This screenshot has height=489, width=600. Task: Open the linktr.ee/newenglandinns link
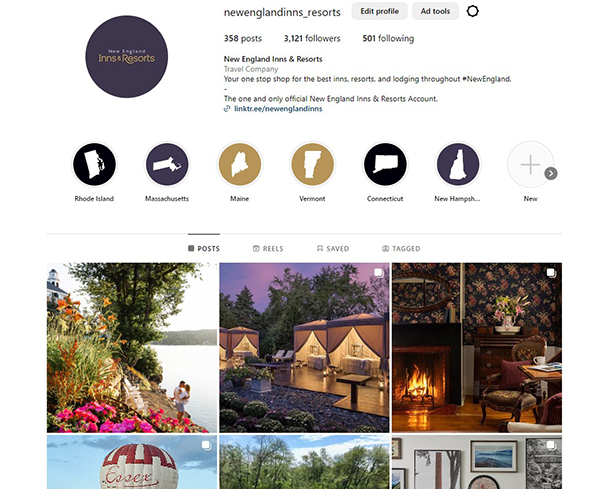278,109
